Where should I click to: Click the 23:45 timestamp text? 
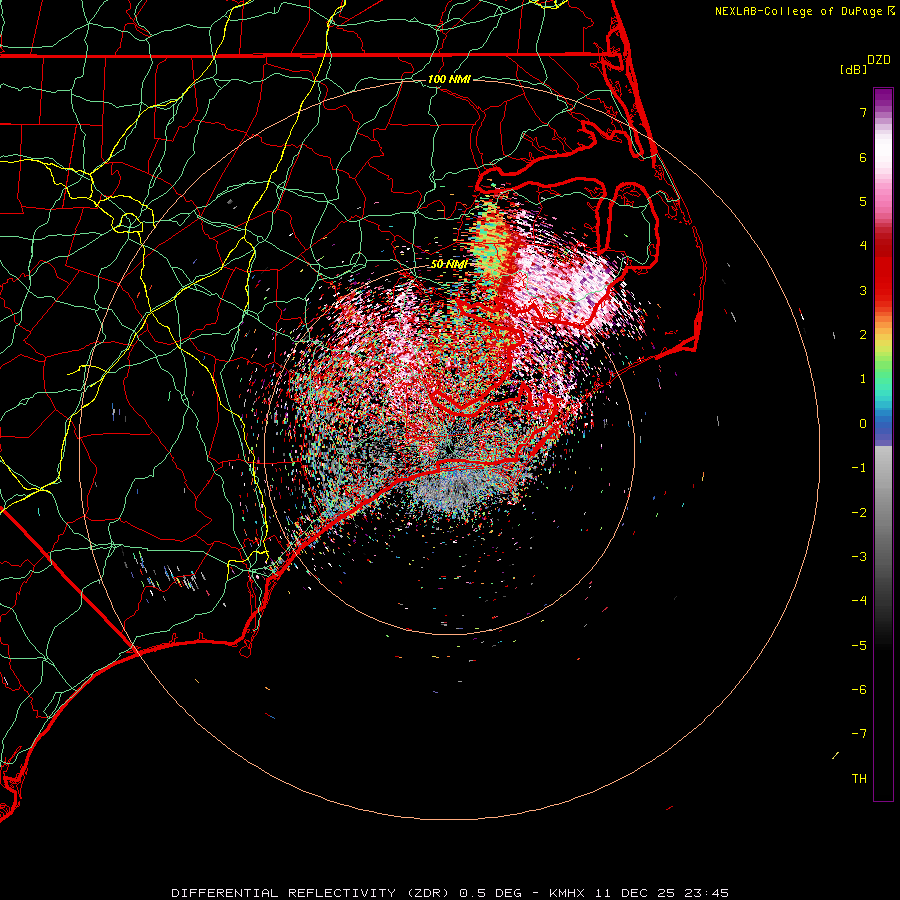(707, 893)
